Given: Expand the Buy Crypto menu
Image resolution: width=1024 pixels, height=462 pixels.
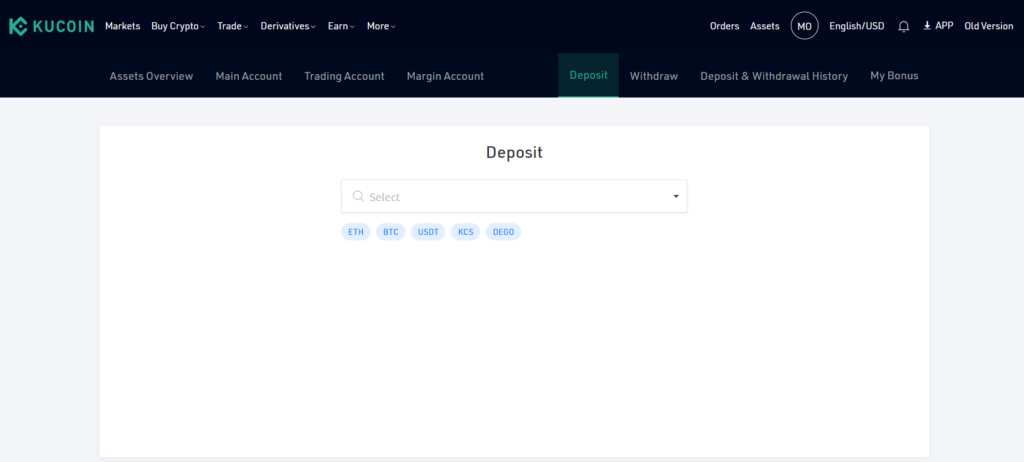Looking at the screenshot, I should (x=178, y=26).
